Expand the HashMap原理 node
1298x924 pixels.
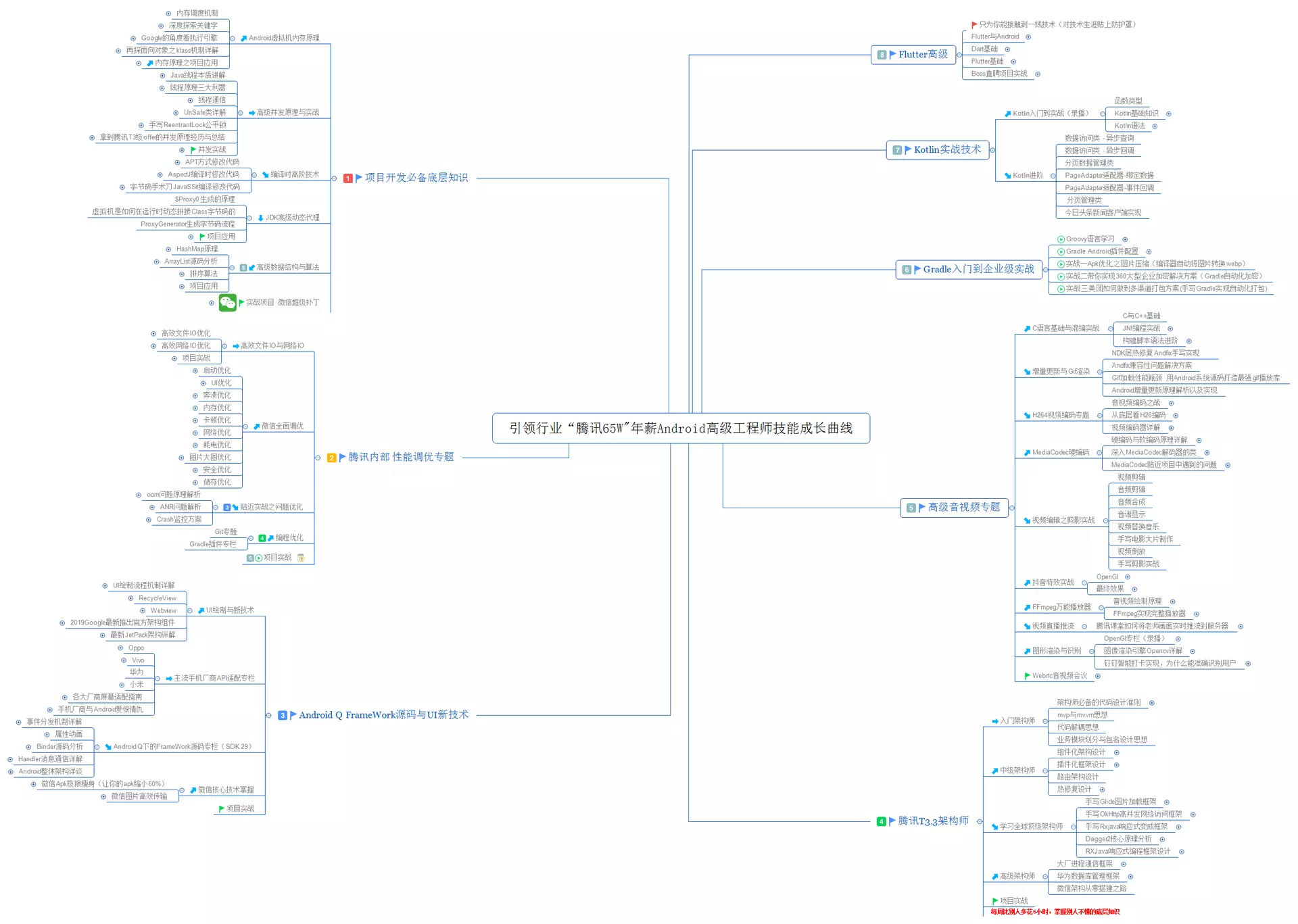pos(168,249)
